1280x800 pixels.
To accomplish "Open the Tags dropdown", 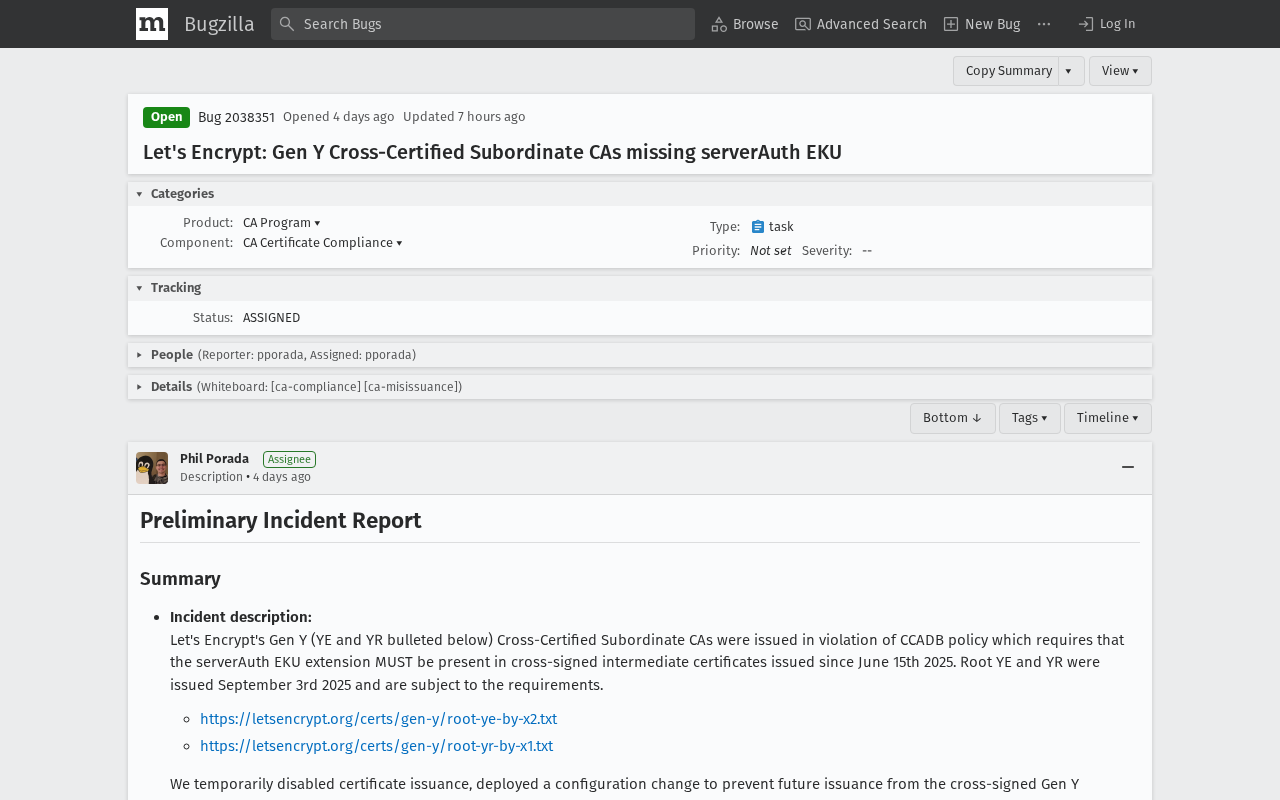I will pos(1029,418).
